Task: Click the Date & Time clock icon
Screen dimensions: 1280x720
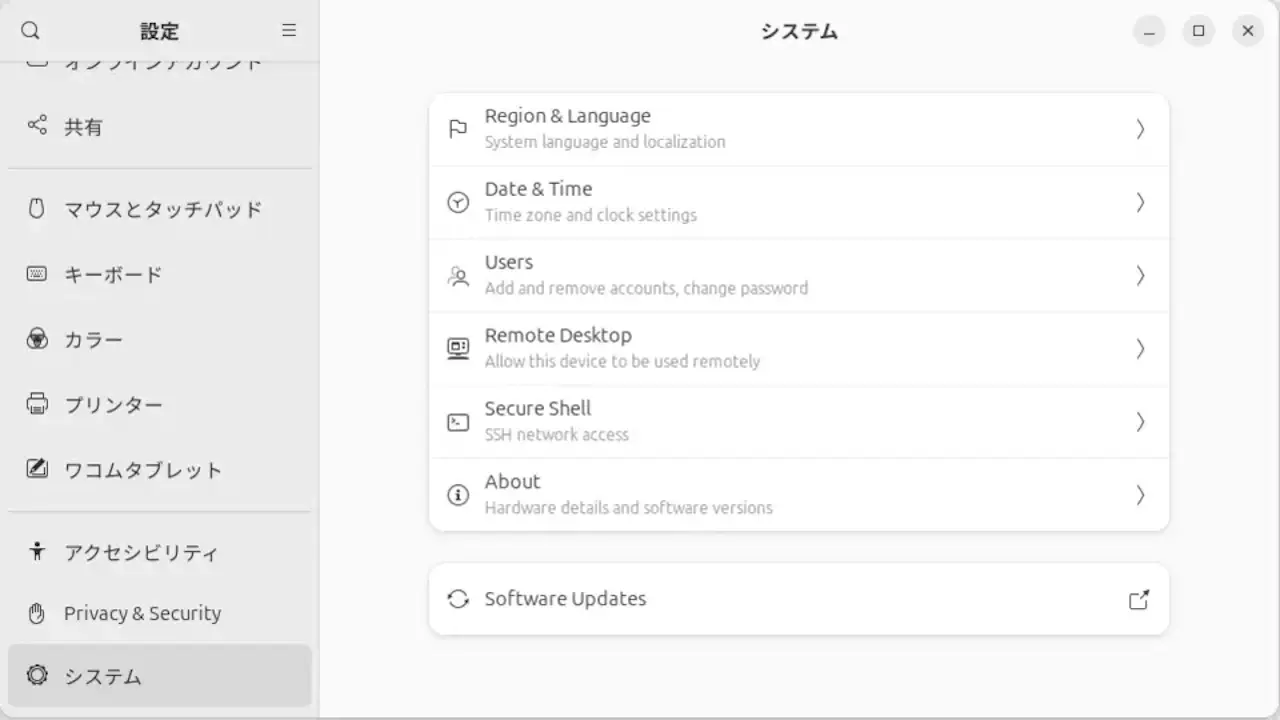Action: [x=458, y=202]
